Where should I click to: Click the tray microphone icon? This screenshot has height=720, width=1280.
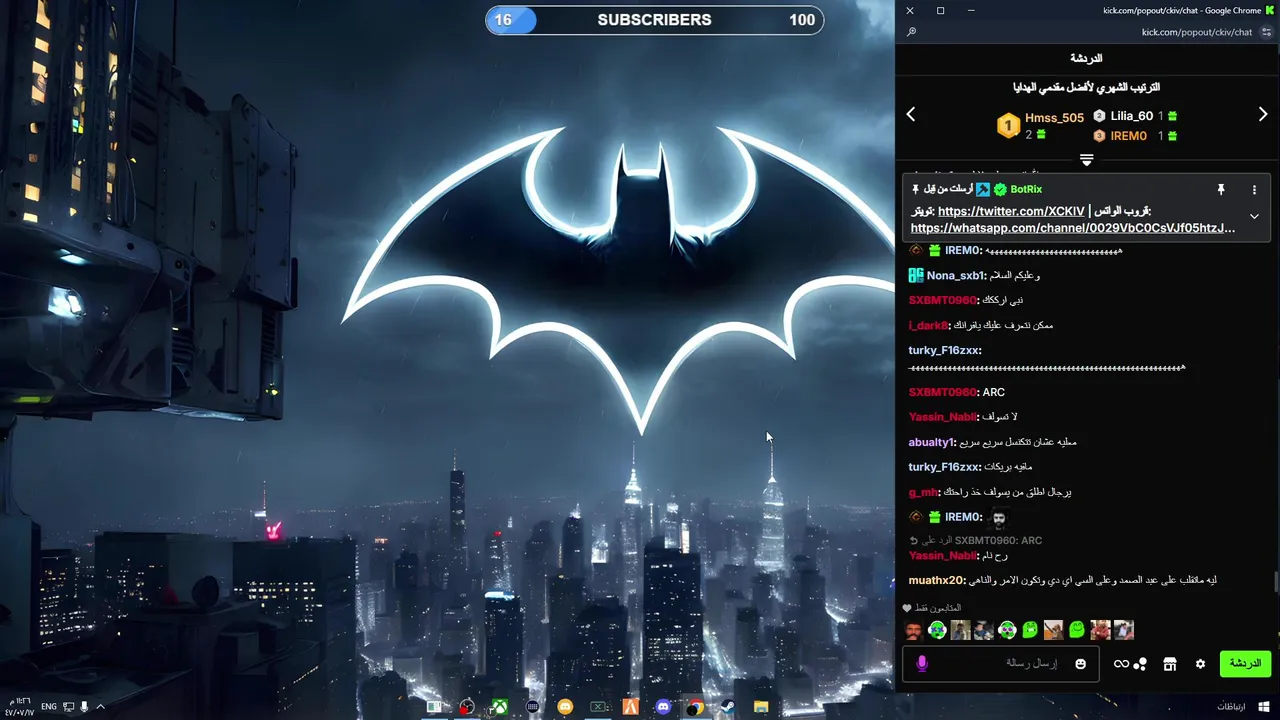(x=84, y=707)
